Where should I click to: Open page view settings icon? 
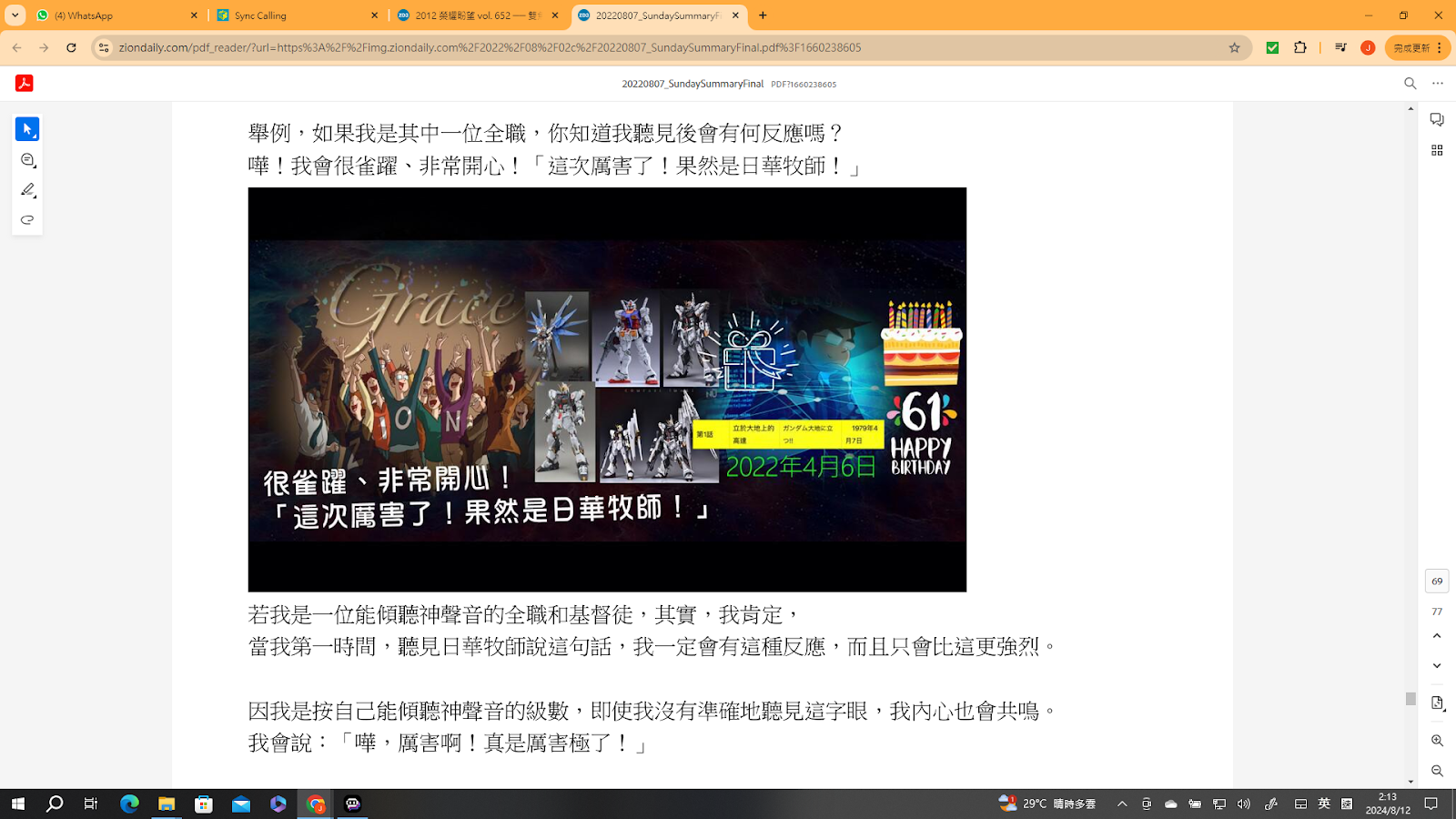(1437, 703)
